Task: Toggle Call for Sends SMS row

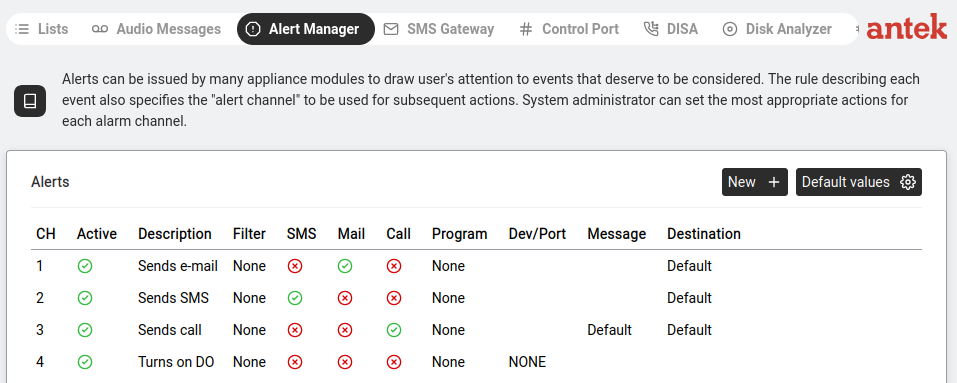Action: click(x=394, y=298)
